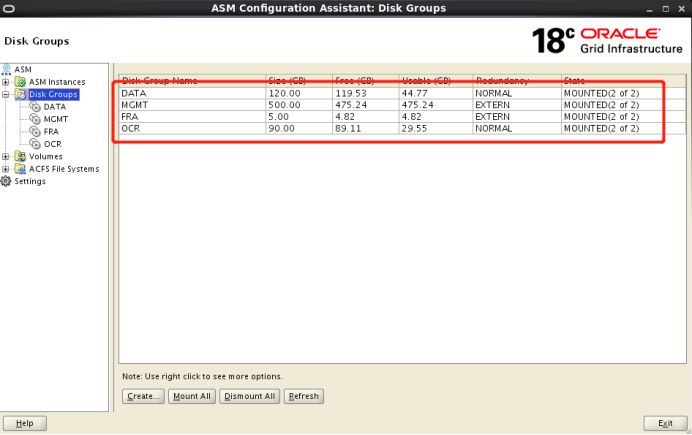Screen dimensions: 692x435
Task: Click usable value 44.77
Action: (x=414, y=93)
